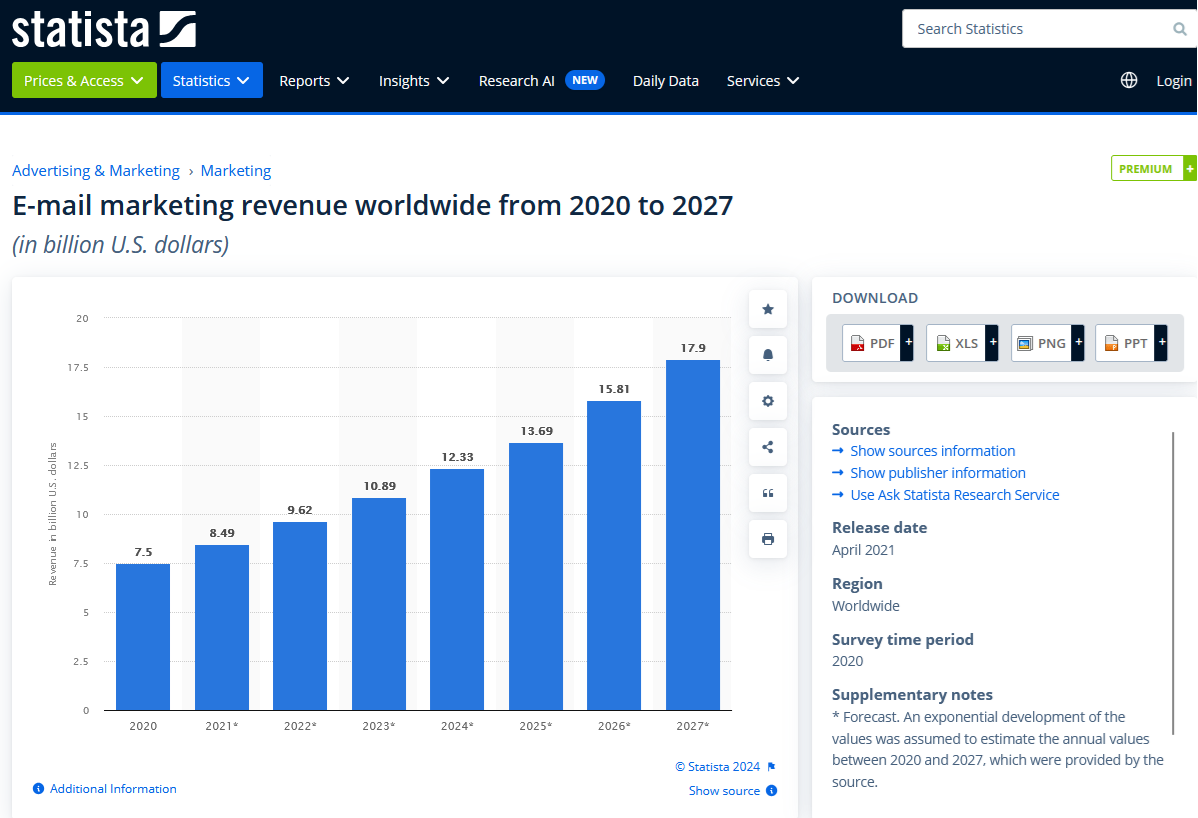The image size is (1198, 818).
Task: Print the chart using printer icon
Action: point(768,539)
